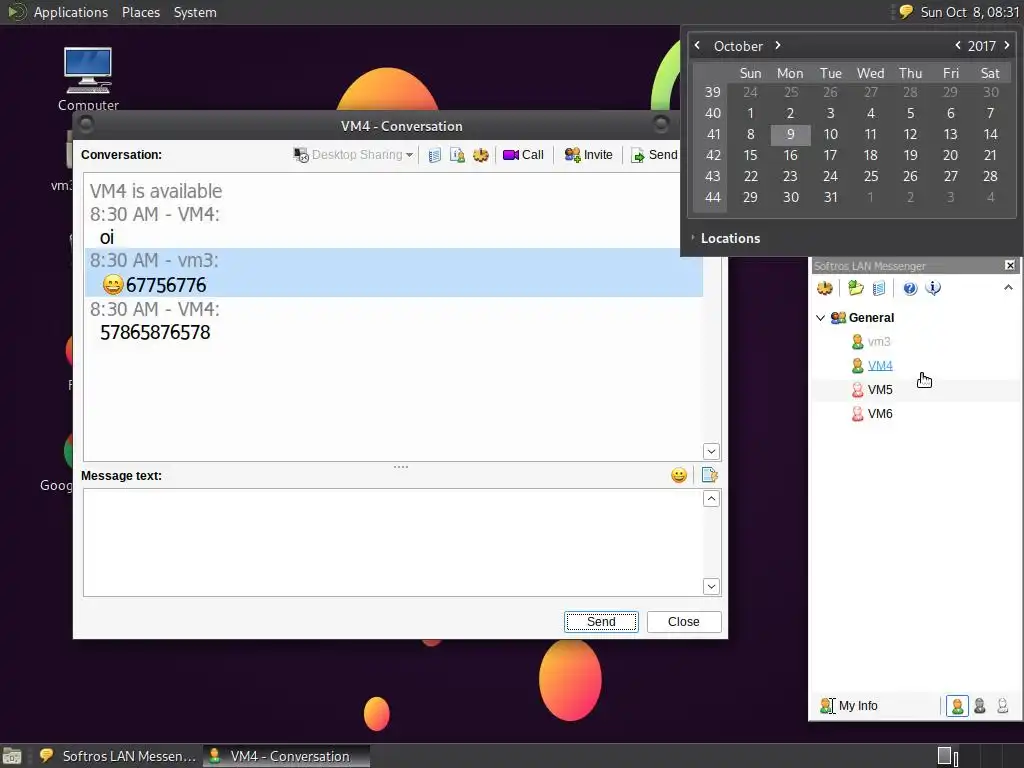Screen dimensions: 1024x768
Task: Insert an emoticon via smiley icon
Action: (679, 475)
